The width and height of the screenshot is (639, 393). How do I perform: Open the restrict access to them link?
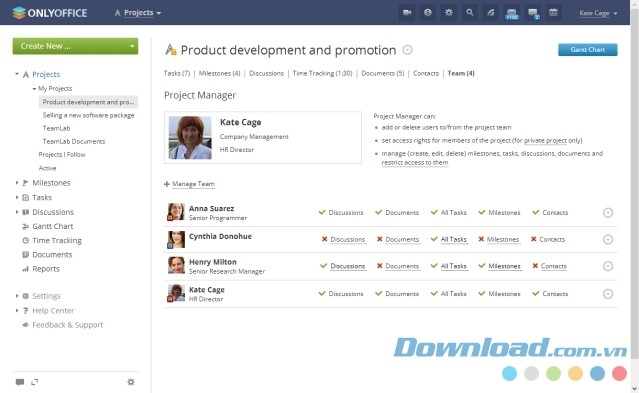click(x=414, y=163)
